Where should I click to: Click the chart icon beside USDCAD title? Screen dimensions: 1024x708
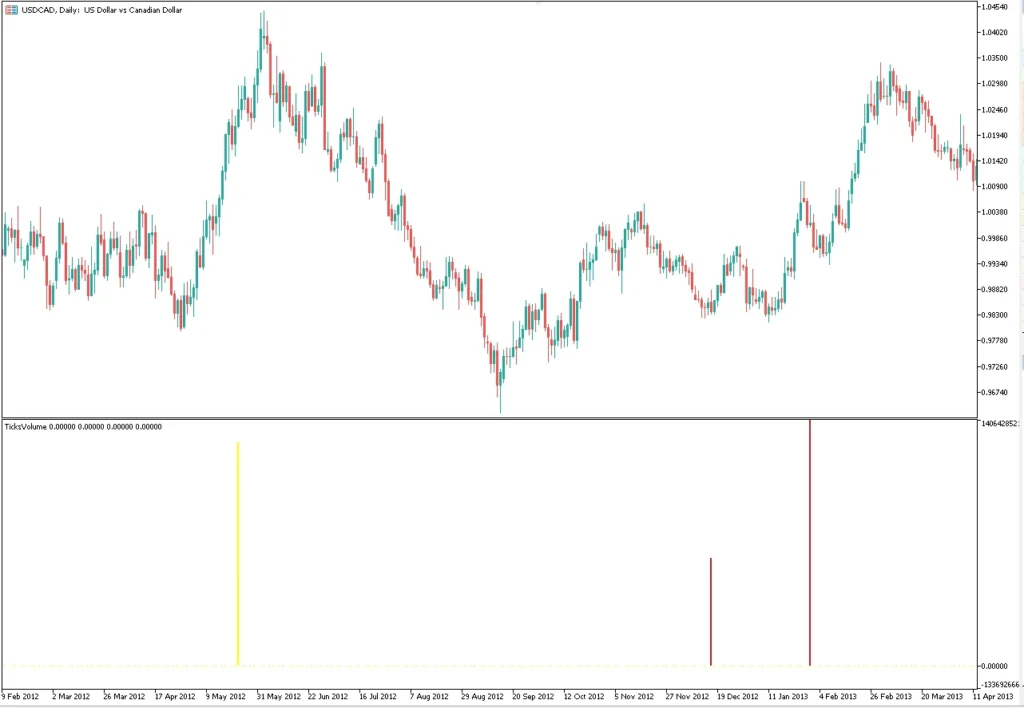coord(11,10)
